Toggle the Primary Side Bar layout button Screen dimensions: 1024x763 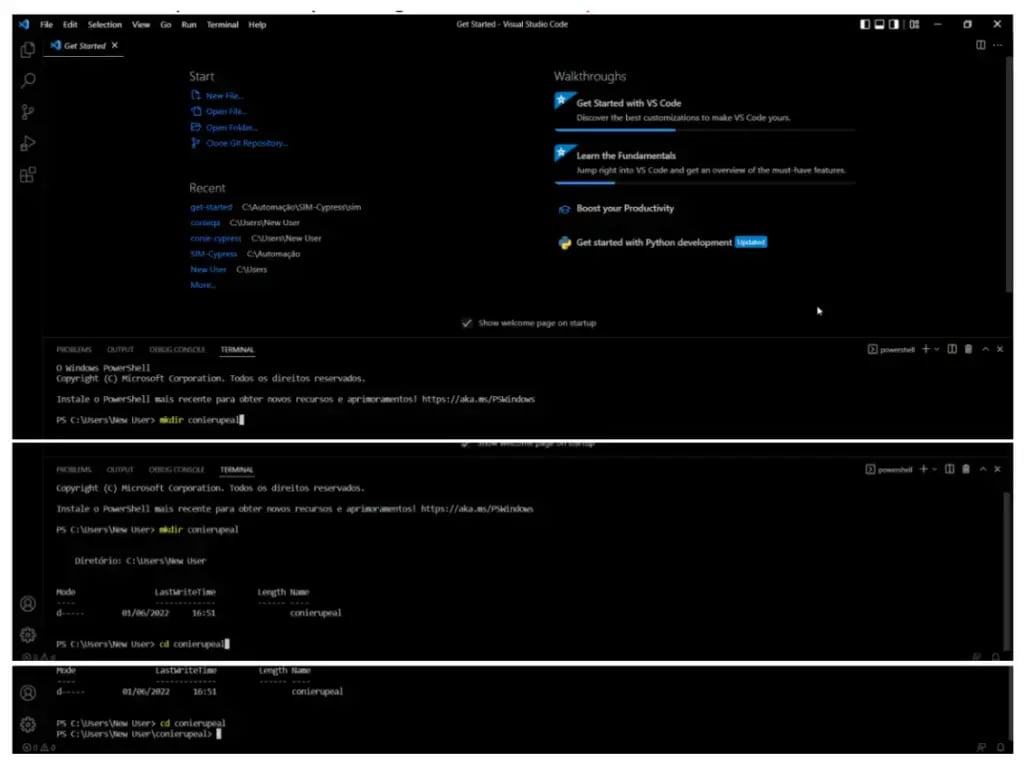point(866,24)
